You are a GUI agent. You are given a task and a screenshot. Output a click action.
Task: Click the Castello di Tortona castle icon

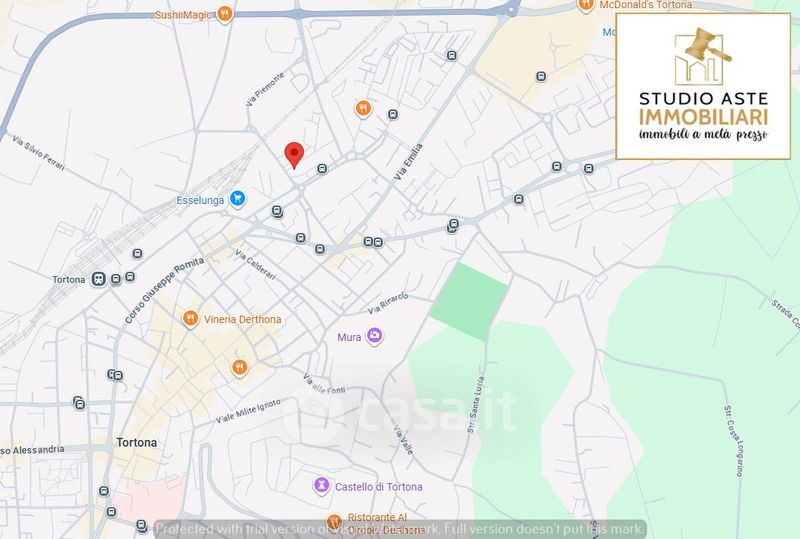[x=321, y=485]
